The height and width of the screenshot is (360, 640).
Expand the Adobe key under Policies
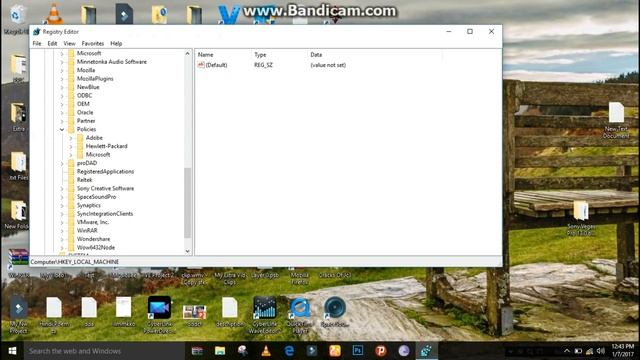tap(71, 138)
